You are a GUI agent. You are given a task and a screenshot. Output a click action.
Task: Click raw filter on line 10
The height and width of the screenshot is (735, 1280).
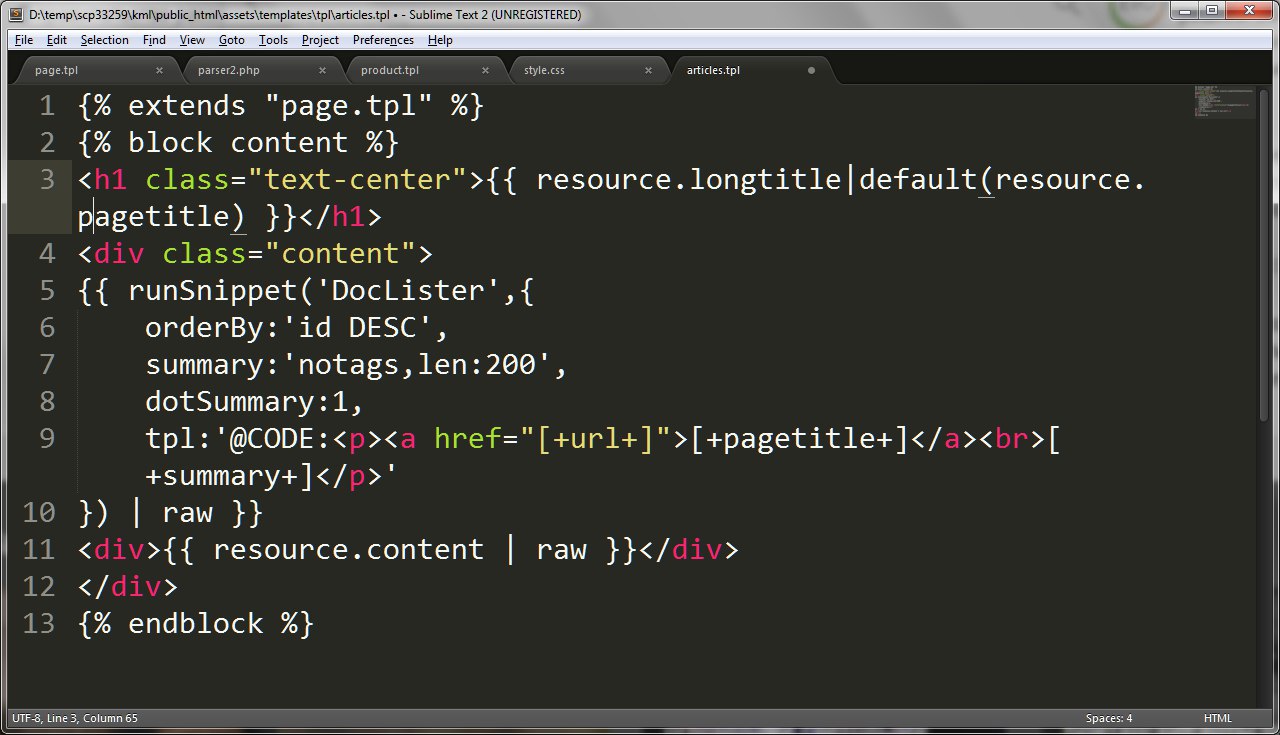coord(187,513)
